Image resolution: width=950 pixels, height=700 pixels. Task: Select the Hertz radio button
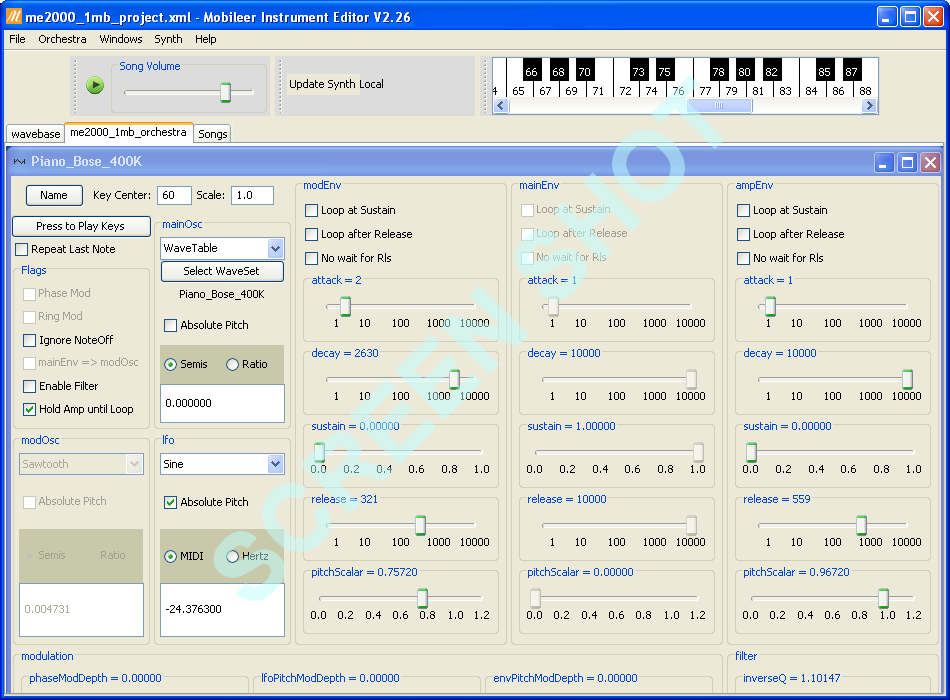point(233,556)
